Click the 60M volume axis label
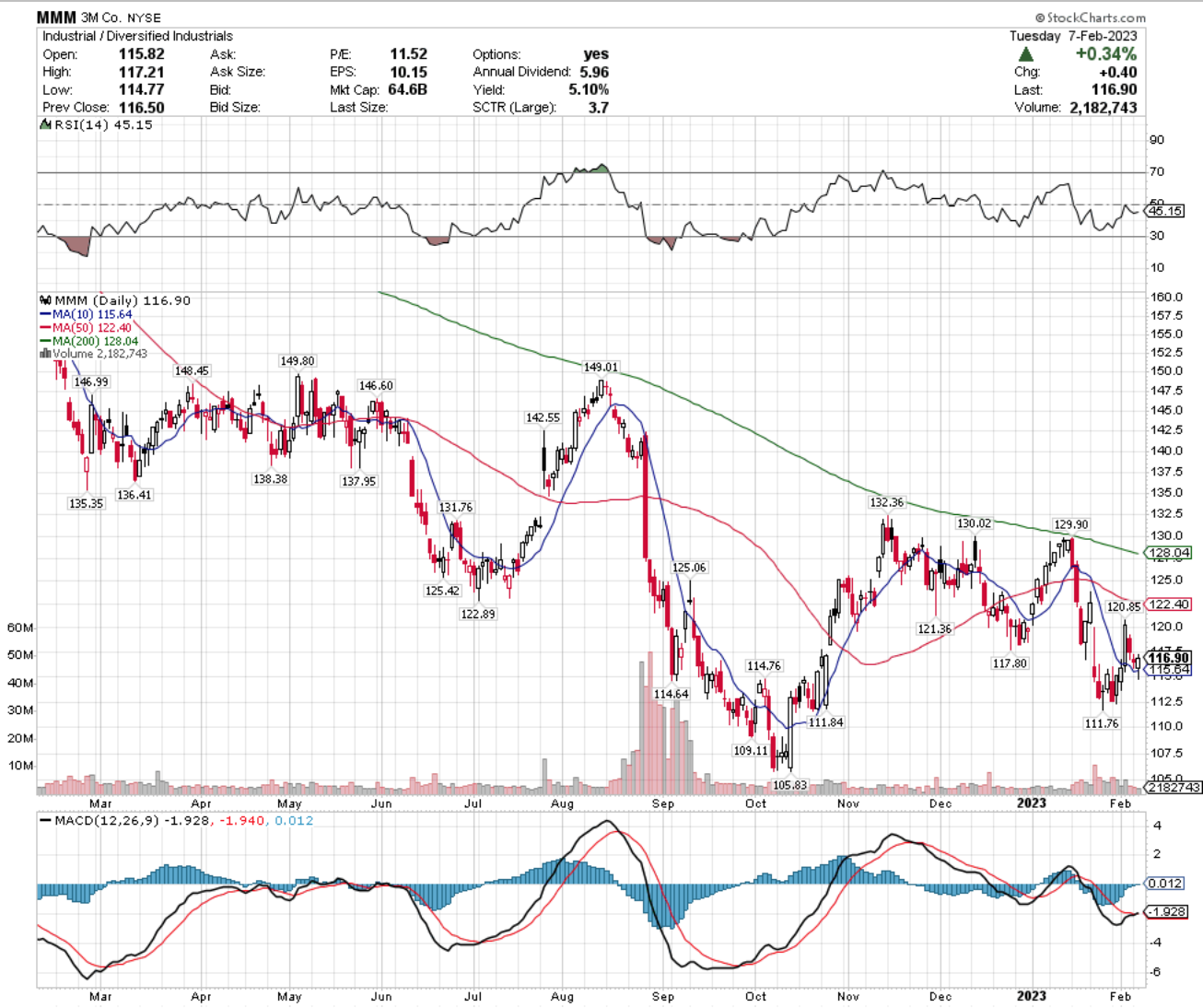The width and height of the screenshot is (1203, 1008). [x=20, y=627]
